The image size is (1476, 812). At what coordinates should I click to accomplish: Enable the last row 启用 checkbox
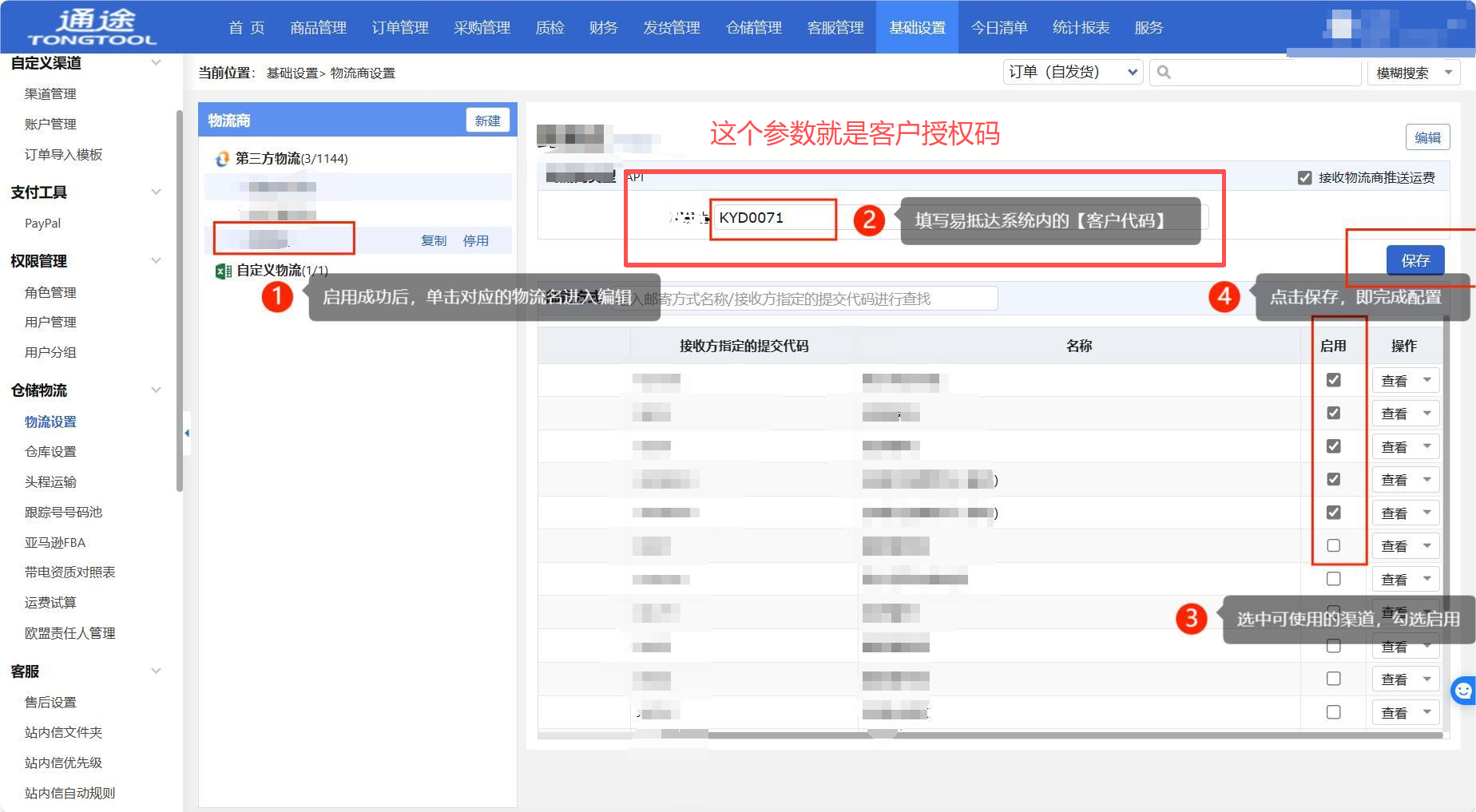point(1333,711)
